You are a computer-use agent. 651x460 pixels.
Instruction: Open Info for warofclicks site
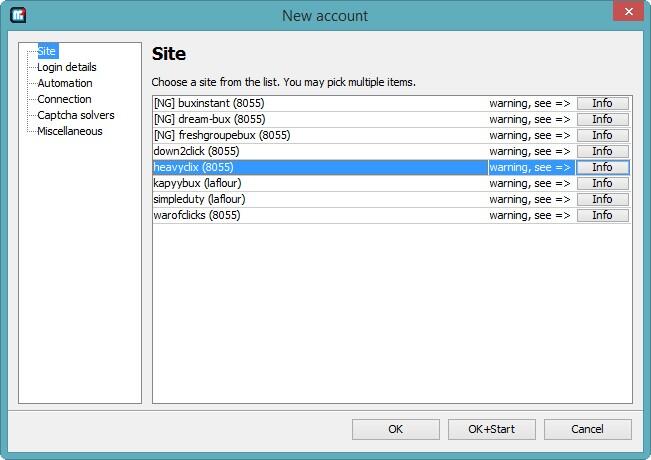pos(602,215)
